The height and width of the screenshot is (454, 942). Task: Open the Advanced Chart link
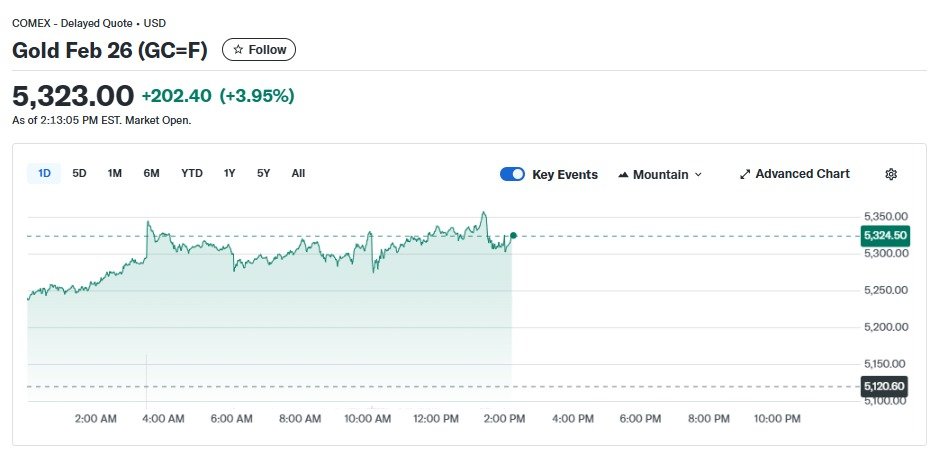[x=802, y=174]
